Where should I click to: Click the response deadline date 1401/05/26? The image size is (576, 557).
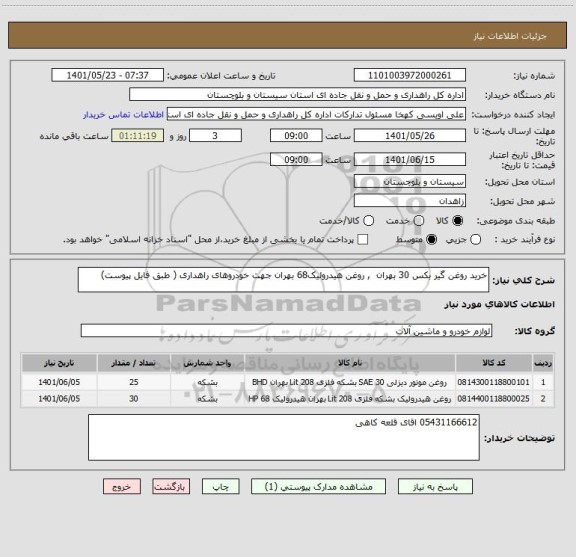pyautogui.click(x=410, y=136)
